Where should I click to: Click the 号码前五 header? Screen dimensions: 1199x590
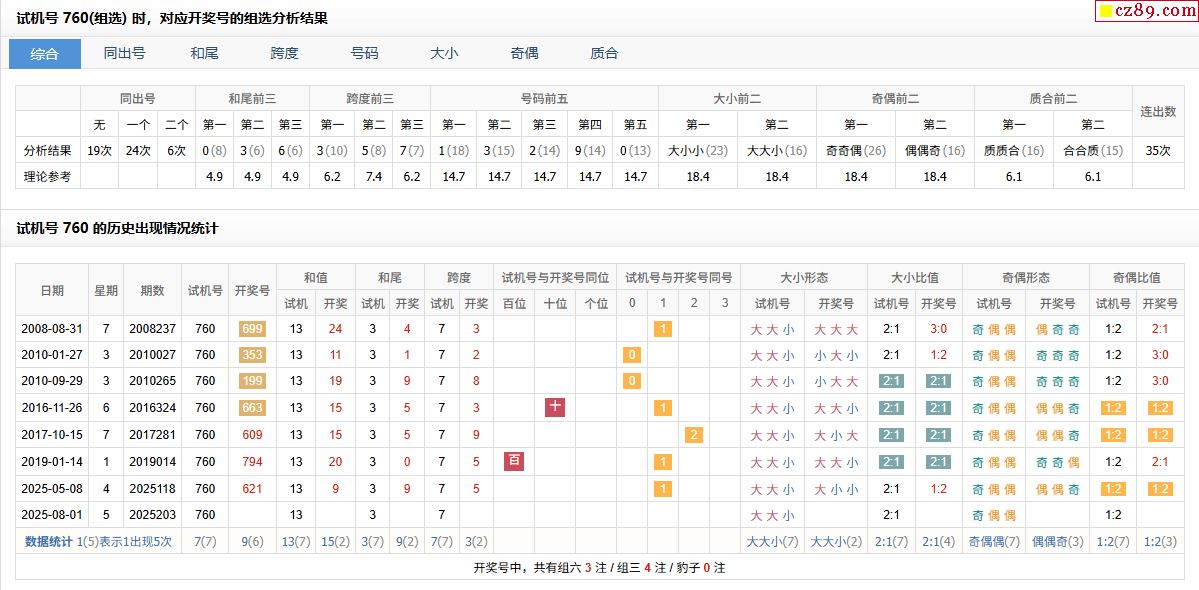pyautogui.click(x=544, y=99)
